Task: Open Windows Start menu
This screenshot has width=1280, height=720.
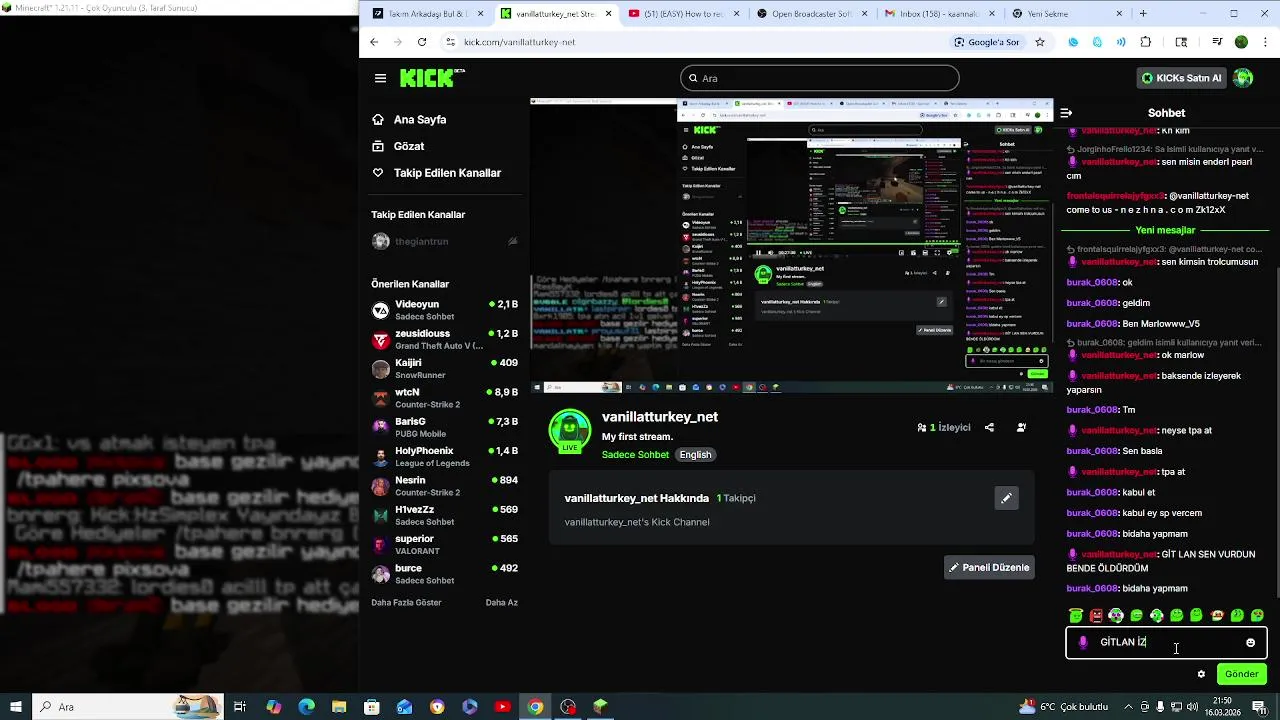Action: coord(14,707)
